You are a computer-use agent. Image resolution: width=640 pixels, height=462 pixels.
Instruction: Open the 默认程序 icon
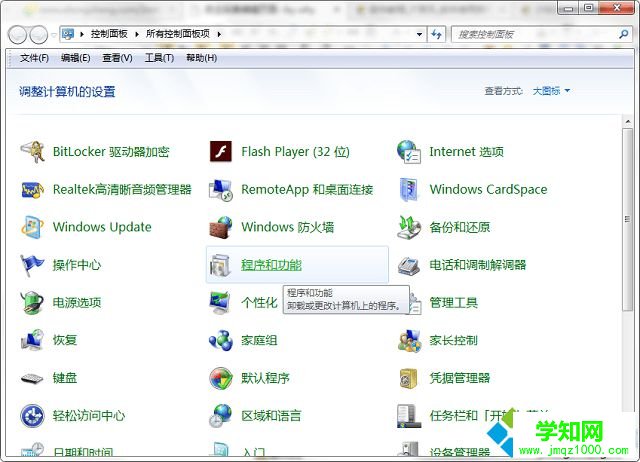[x=220, y=378]
